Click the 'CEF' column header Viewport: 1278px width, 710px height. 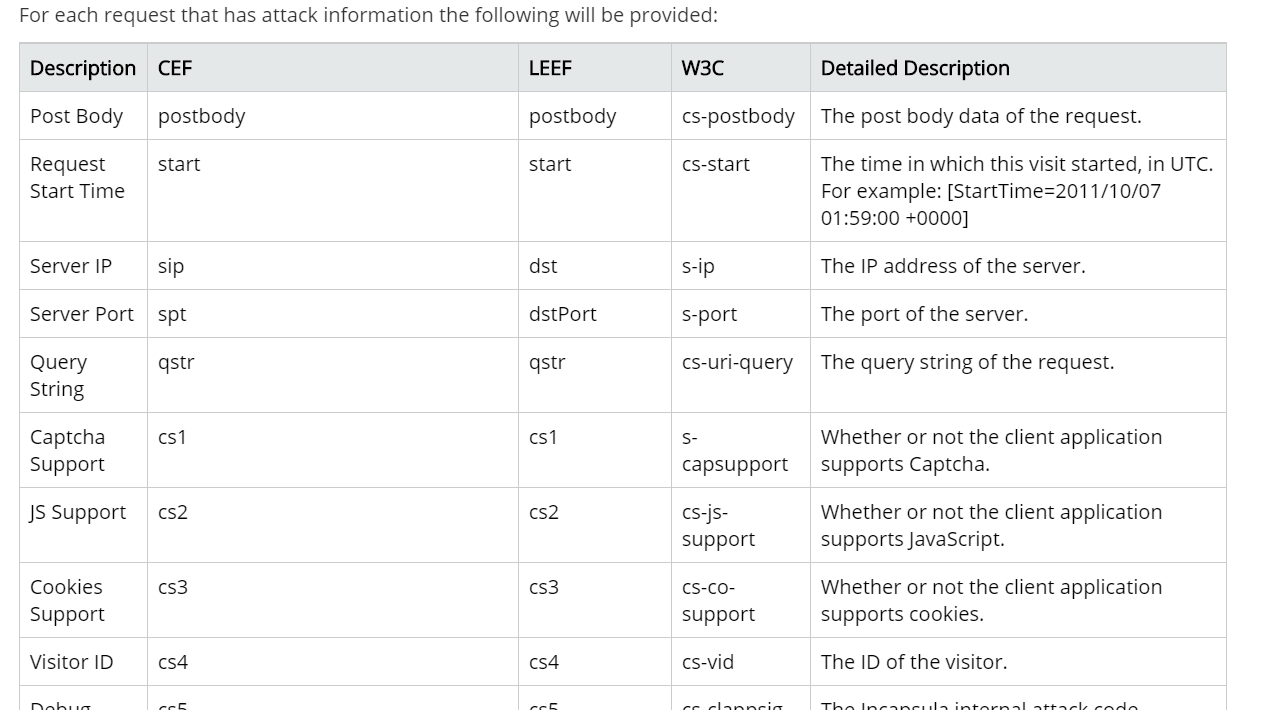(x=175, y=68)
